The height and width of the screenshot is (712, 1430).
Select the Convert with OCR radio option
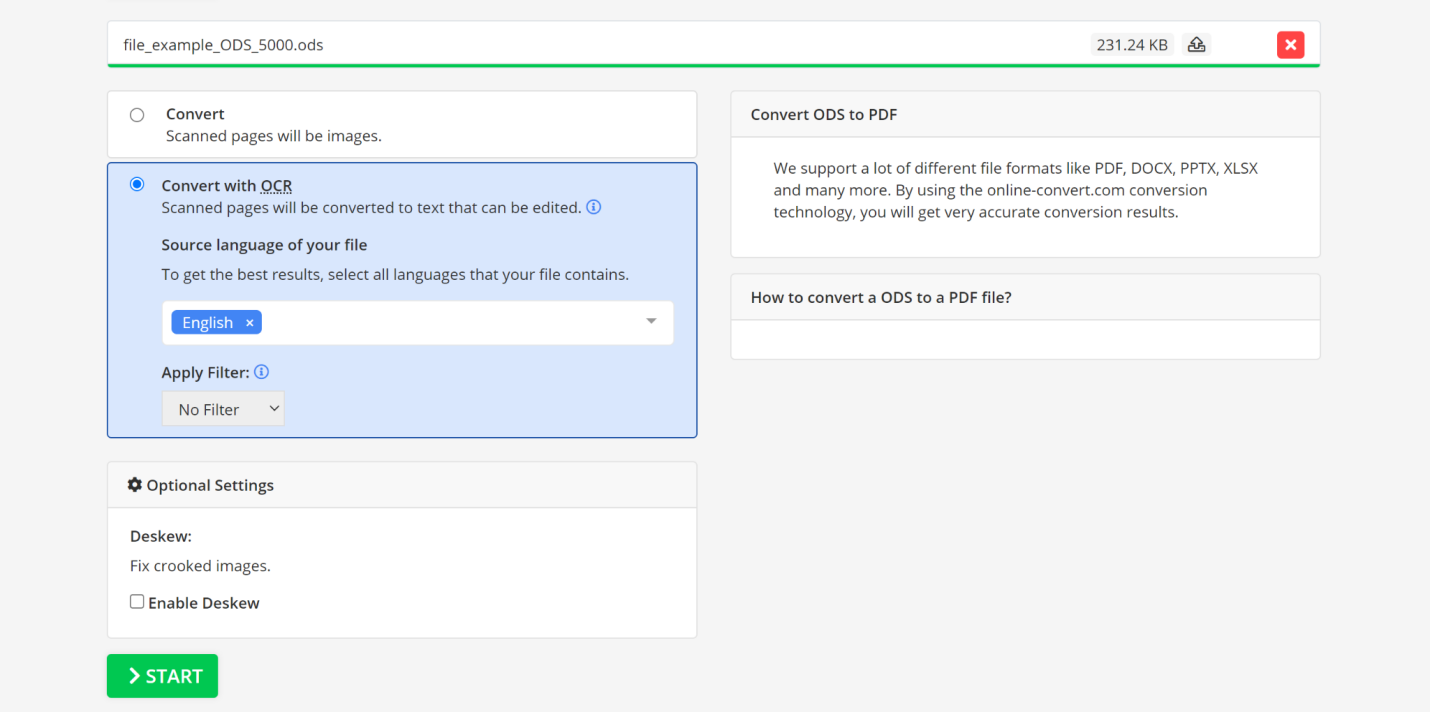point(137,185)
